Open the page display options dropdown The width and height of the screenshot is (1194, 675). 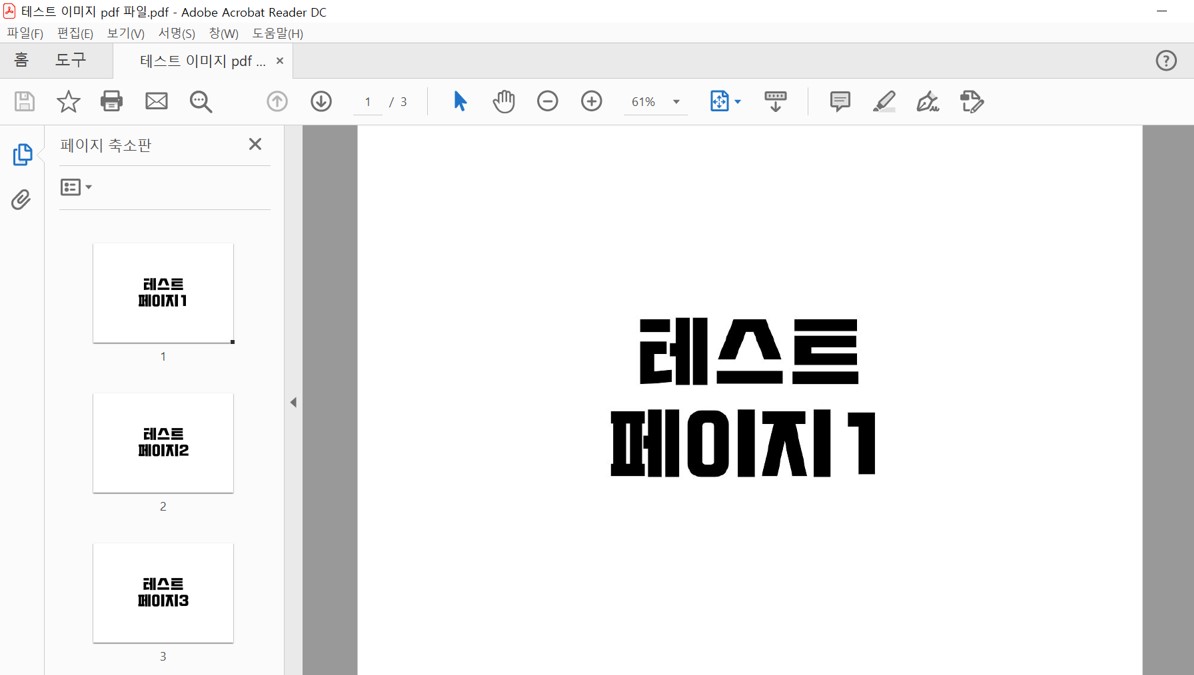737,101
